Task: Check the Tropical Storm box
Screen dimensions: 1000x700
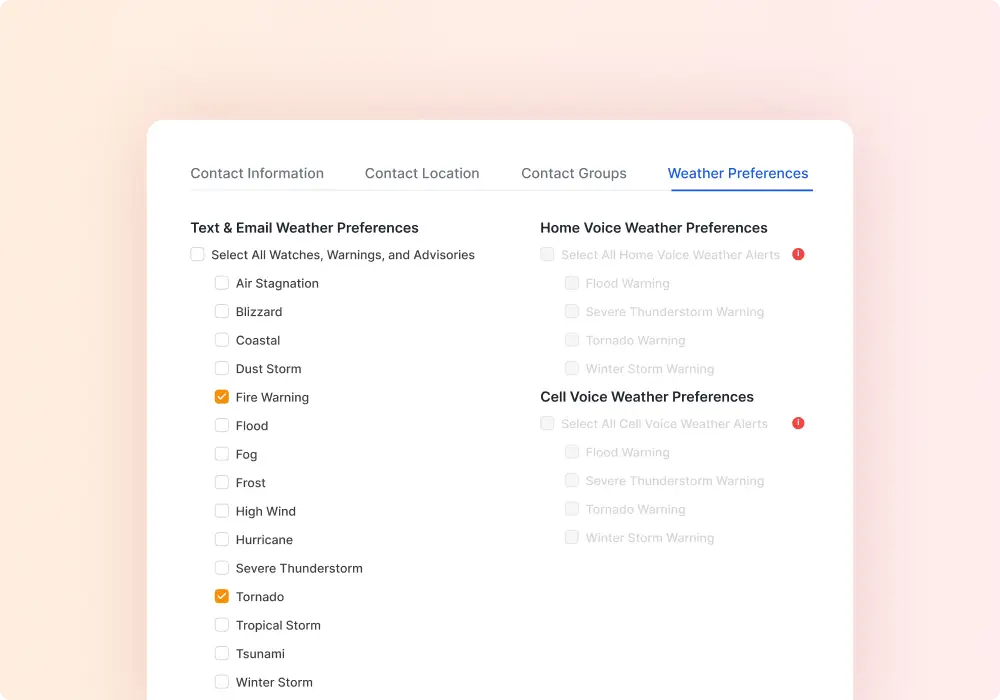Action: 222,625
